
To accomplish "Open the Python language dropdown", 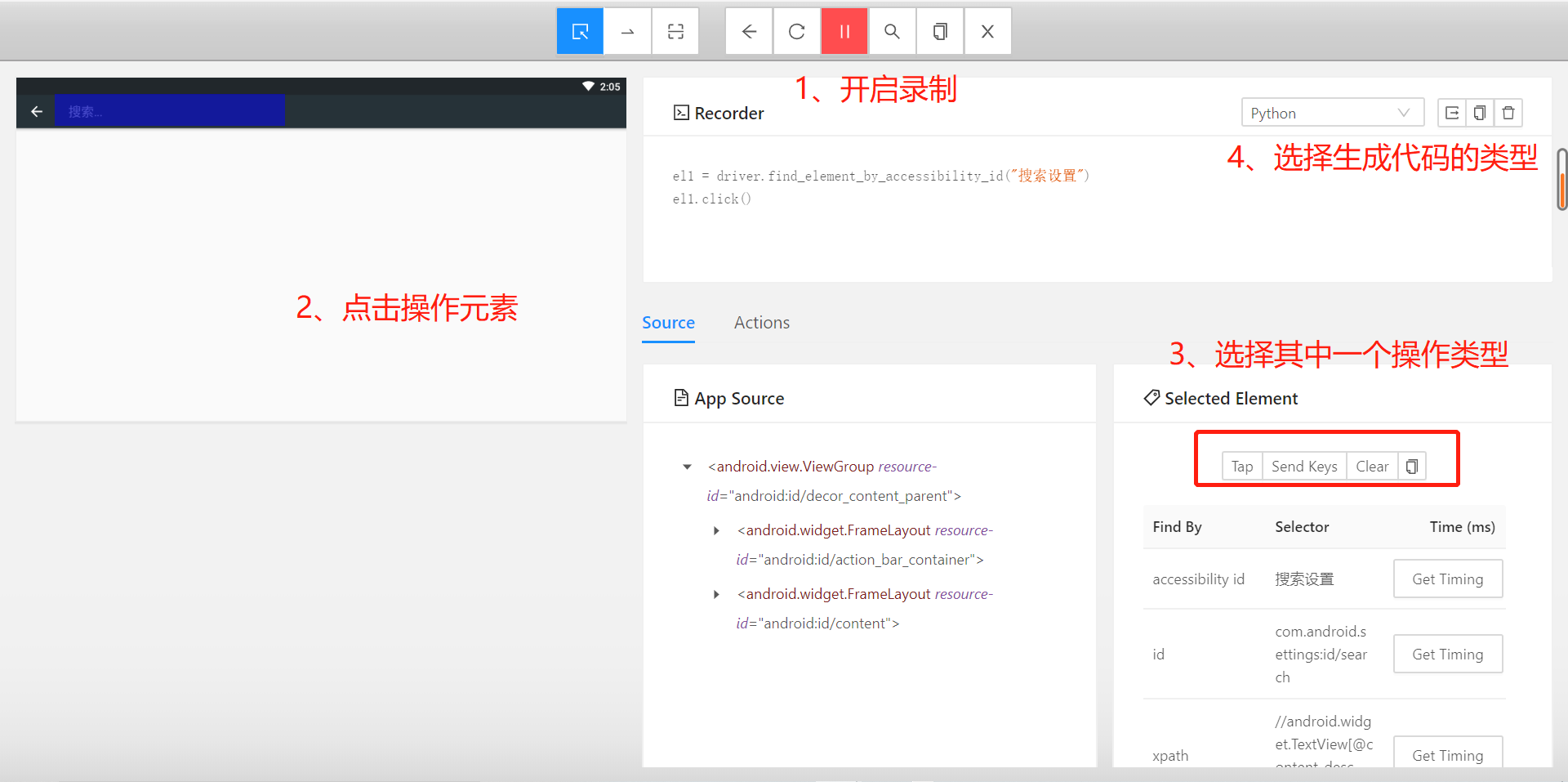I will pos(1333,113).
